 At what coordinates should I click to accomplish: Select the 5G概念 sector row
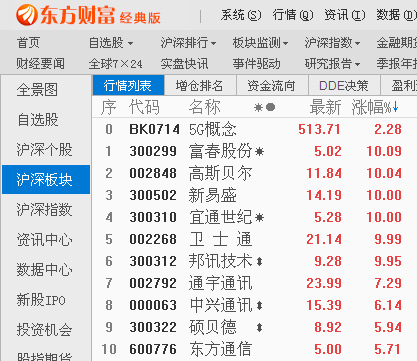254,129
